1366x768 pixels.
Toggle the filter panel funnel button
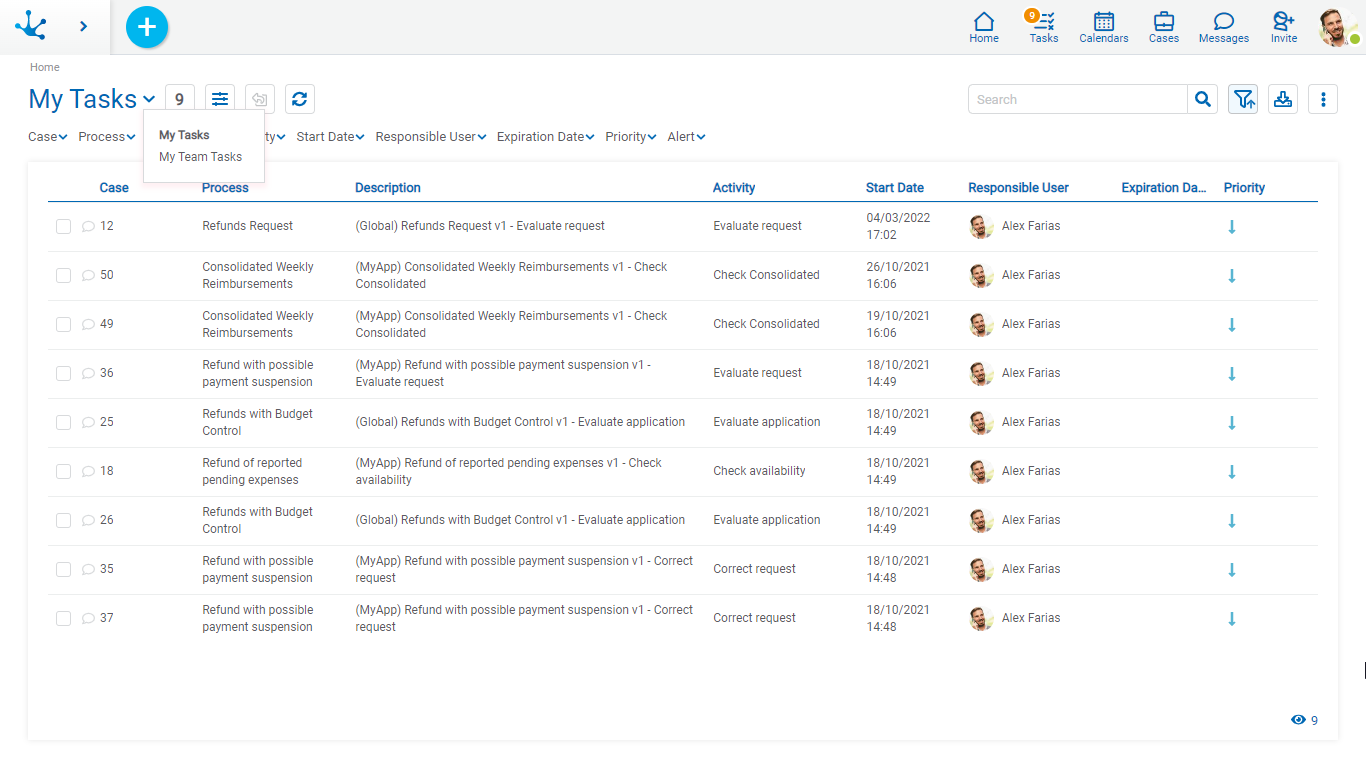point(1243,99)
